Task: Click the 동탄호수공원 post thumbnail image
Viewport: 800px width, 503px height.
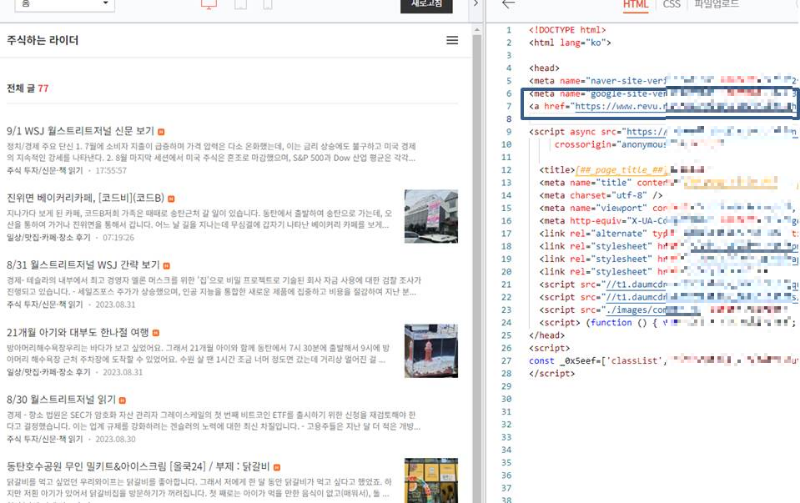Action: 431,481
